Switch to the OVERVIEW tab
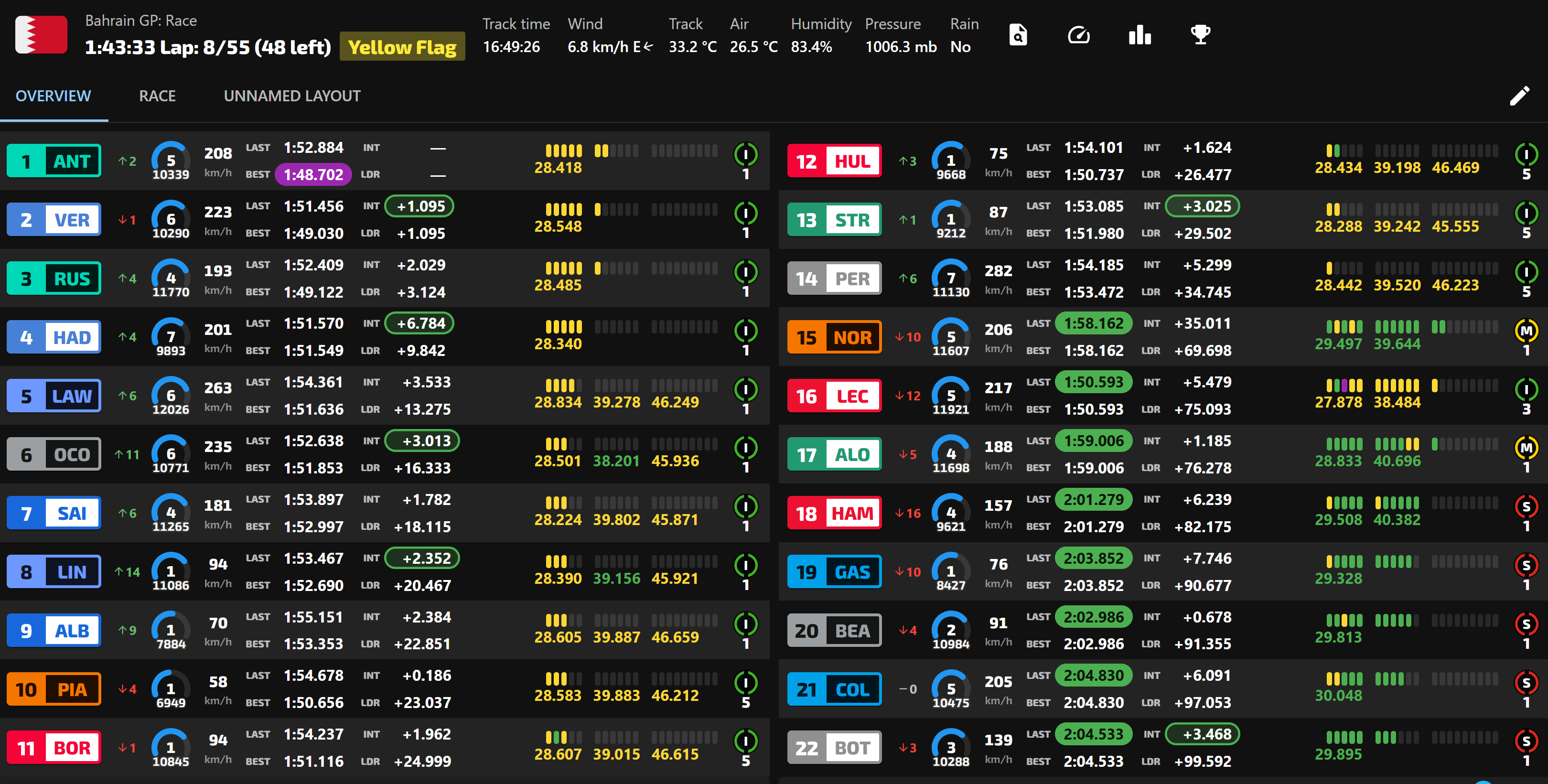Viewport: 1548px width, 784px height. coord(54,96)
